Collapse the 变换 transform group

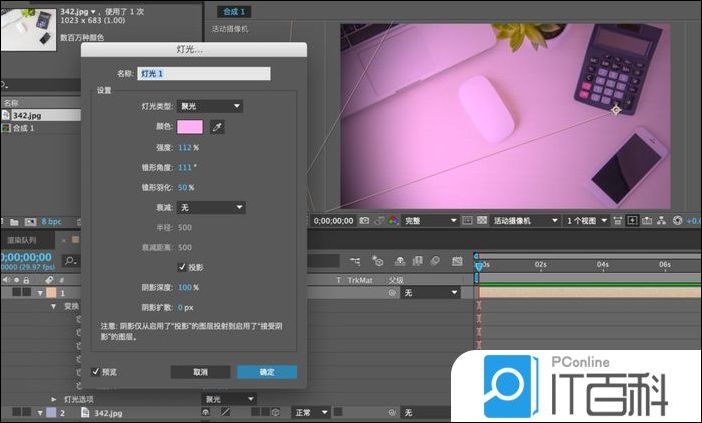54,307
